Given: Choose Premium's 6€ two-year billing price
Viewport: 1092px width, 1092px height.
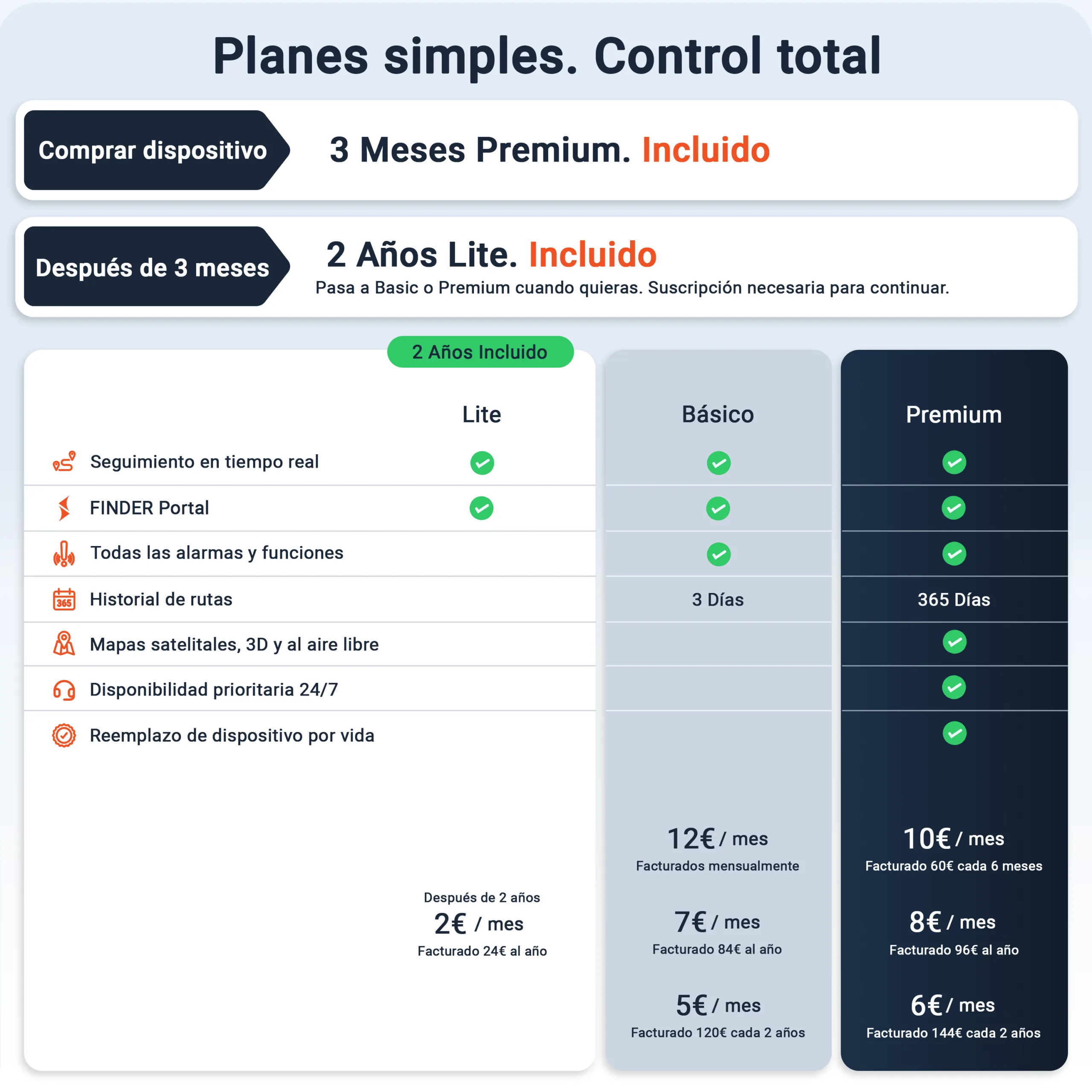Looking at the screenshot, I should click(x=953, y=1005).
